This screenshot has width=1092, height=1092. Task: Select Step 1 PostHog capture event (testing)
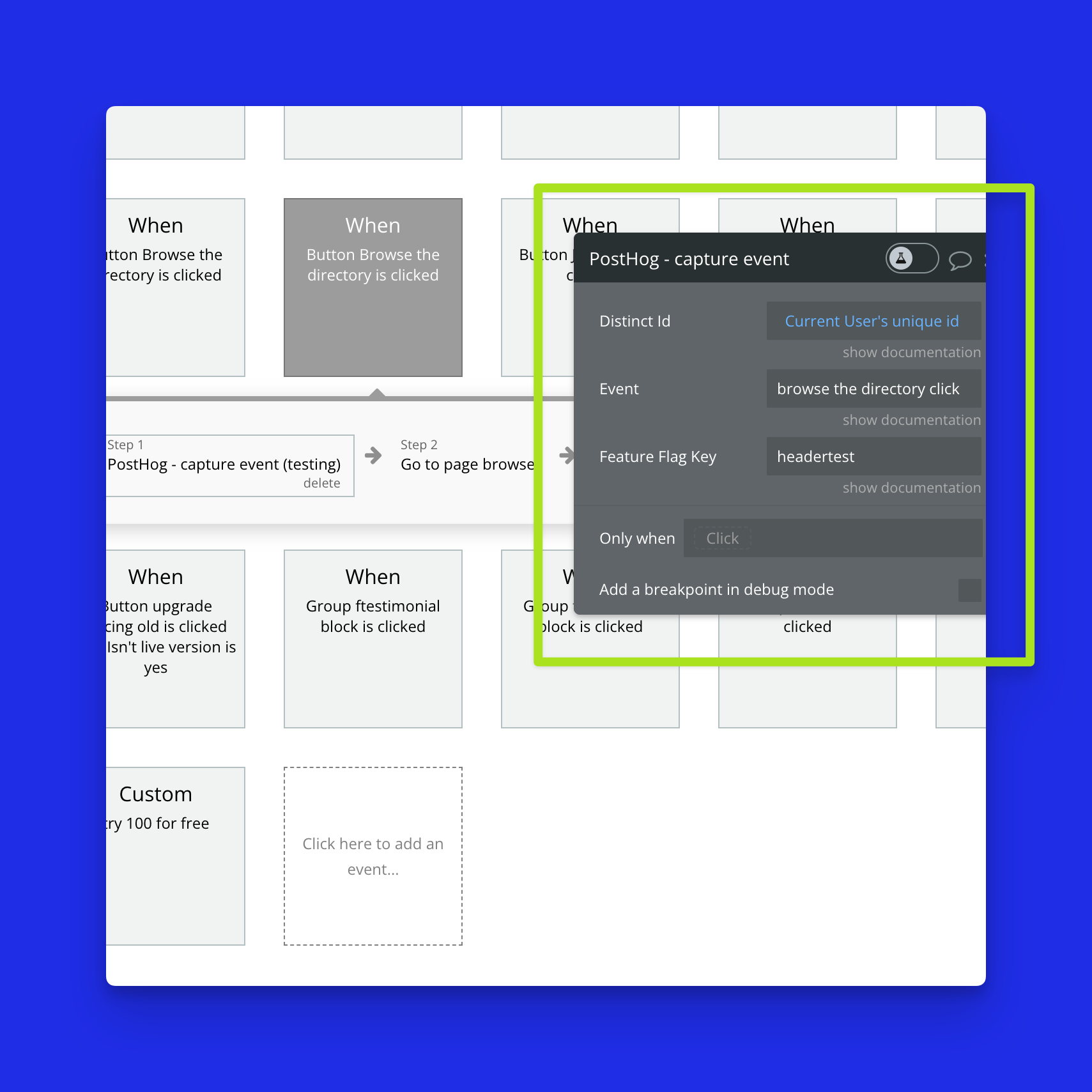(224, 464)
